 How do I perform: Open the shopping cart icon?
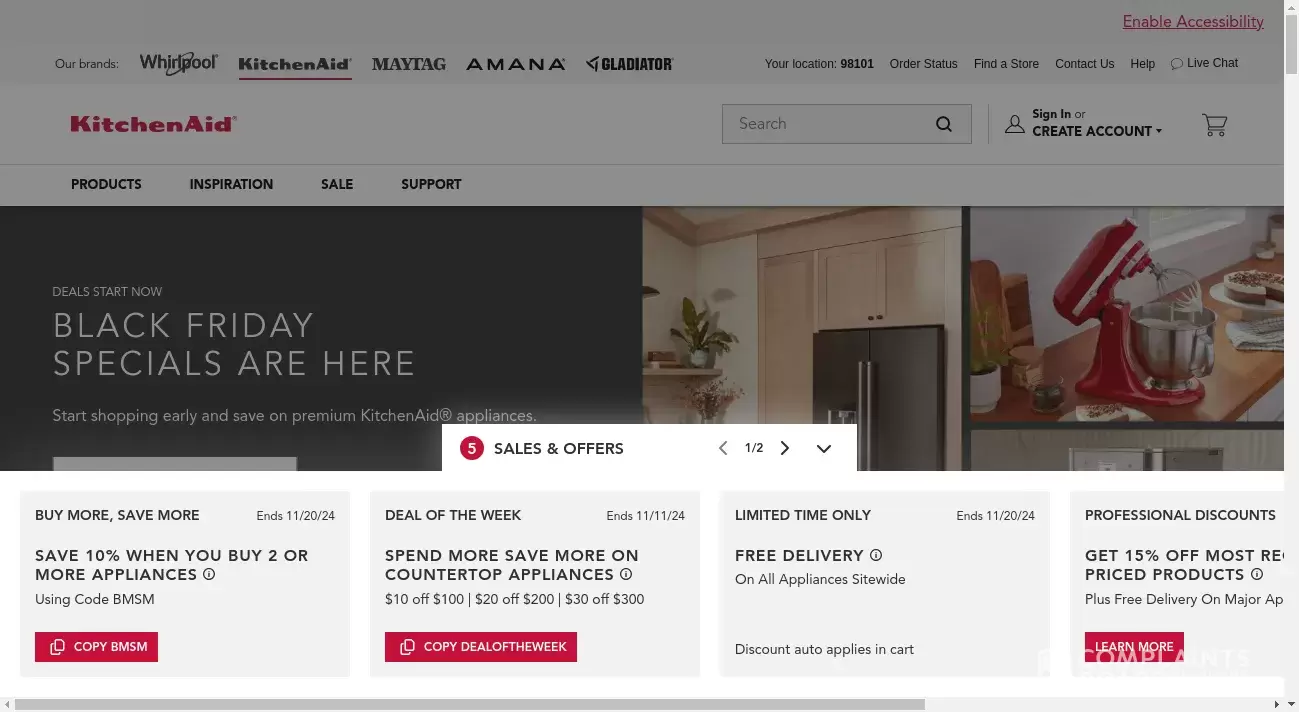click(1214, 124)
